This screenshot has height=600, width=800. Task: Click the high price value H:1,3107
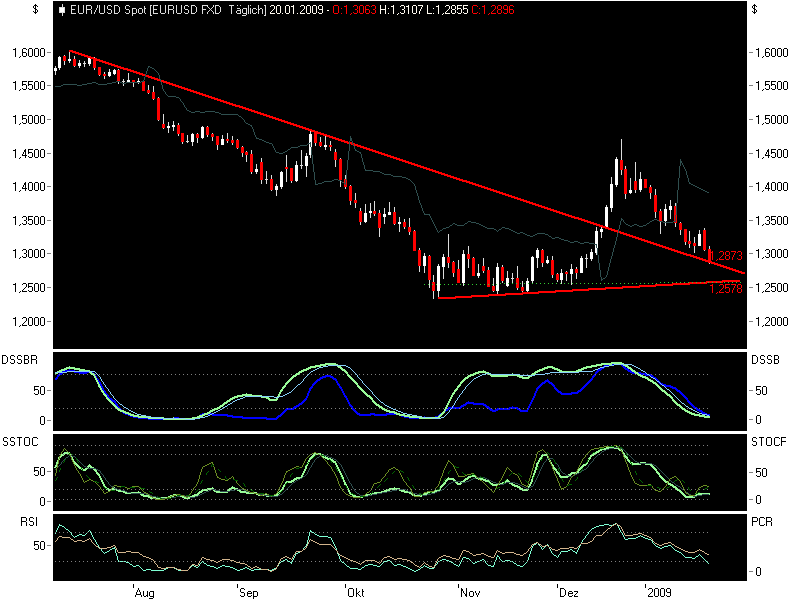(x=401, y=10)
